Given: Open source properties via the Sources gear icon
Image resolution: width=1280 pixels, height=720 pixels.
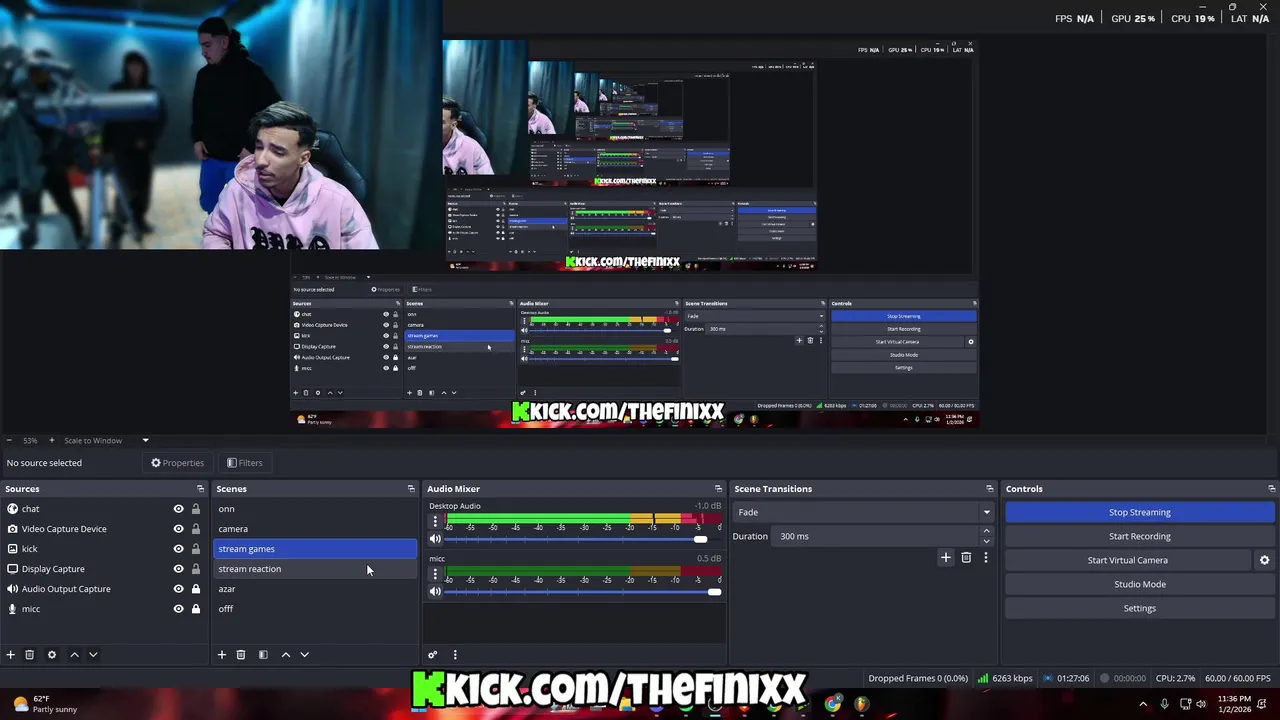Looking at the screenshot, I should [52, 655].
